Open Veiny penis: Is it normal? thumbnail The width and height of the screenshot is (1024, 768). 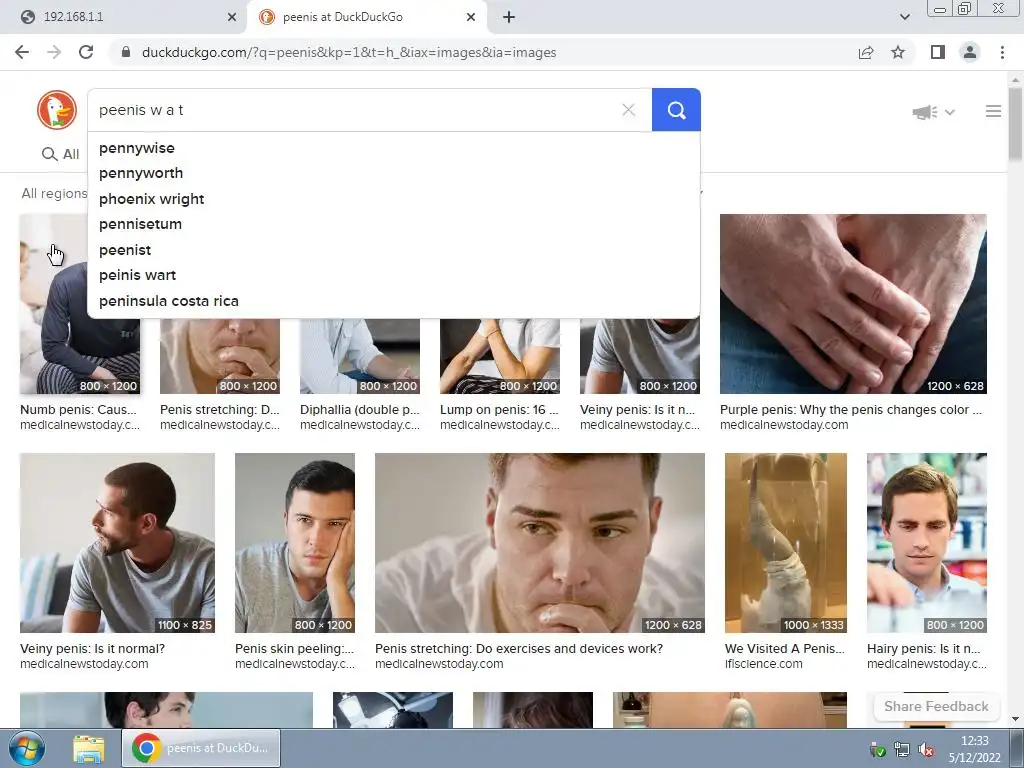click(117, 543)
